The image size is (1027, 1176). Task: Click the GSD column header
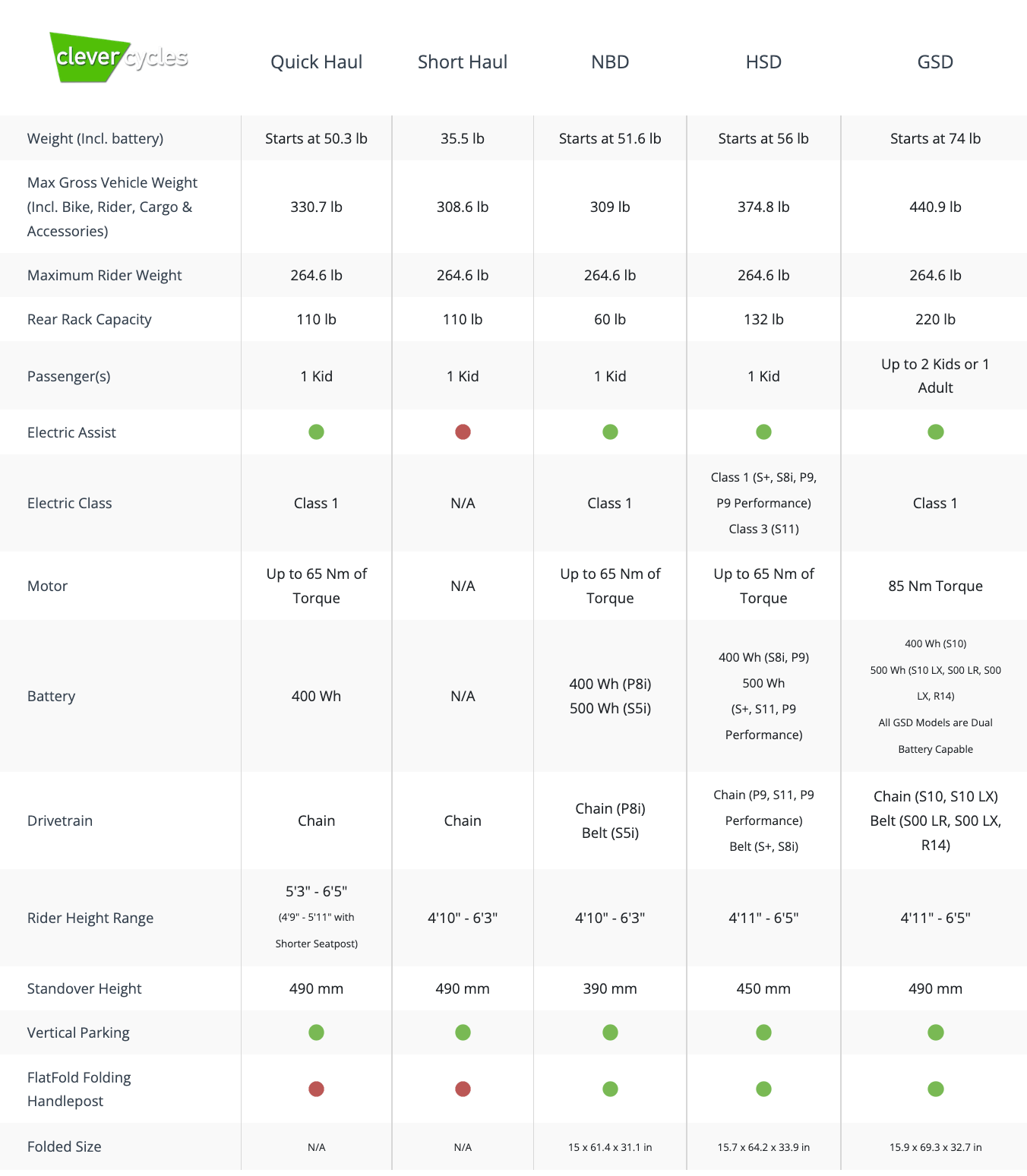tap(935, 62)
